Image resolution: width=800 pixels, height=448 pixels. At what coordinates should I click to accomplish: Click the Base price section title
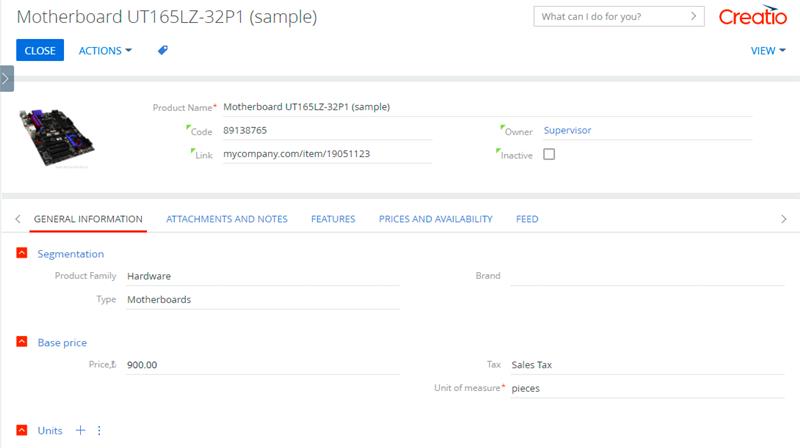pos(62,342)
